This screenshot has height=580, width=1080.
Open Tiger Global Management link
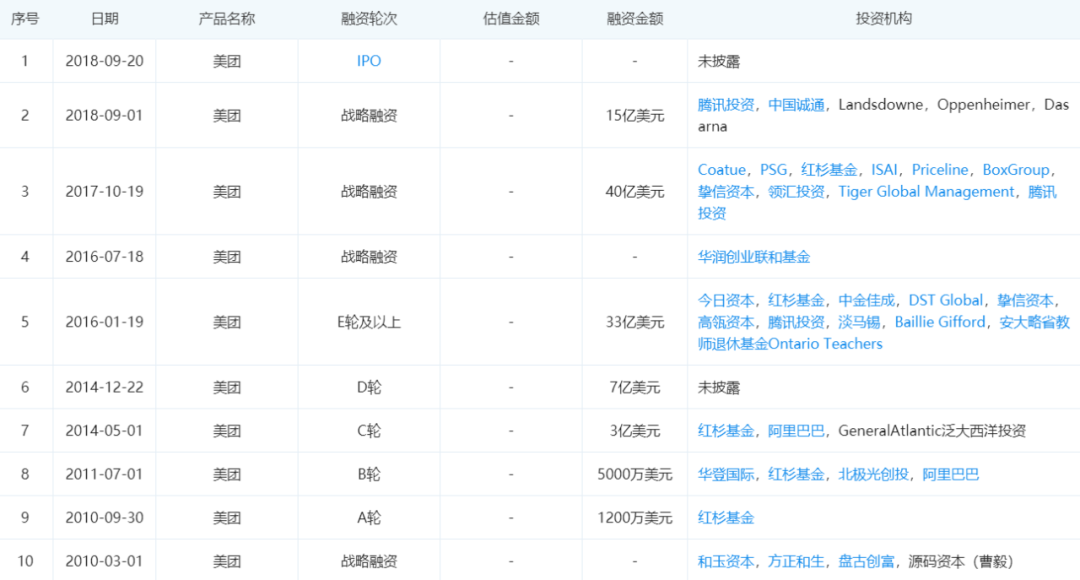pos(926,191)
